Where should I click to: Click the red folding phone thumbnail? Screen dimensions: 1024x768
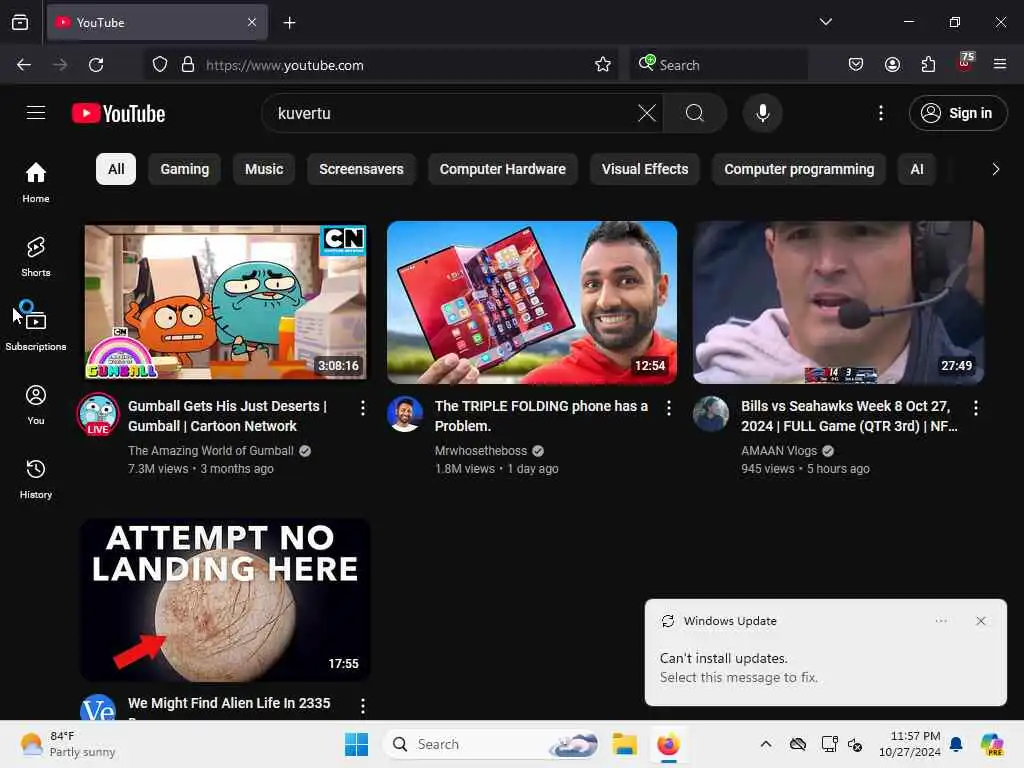point(532,302)
